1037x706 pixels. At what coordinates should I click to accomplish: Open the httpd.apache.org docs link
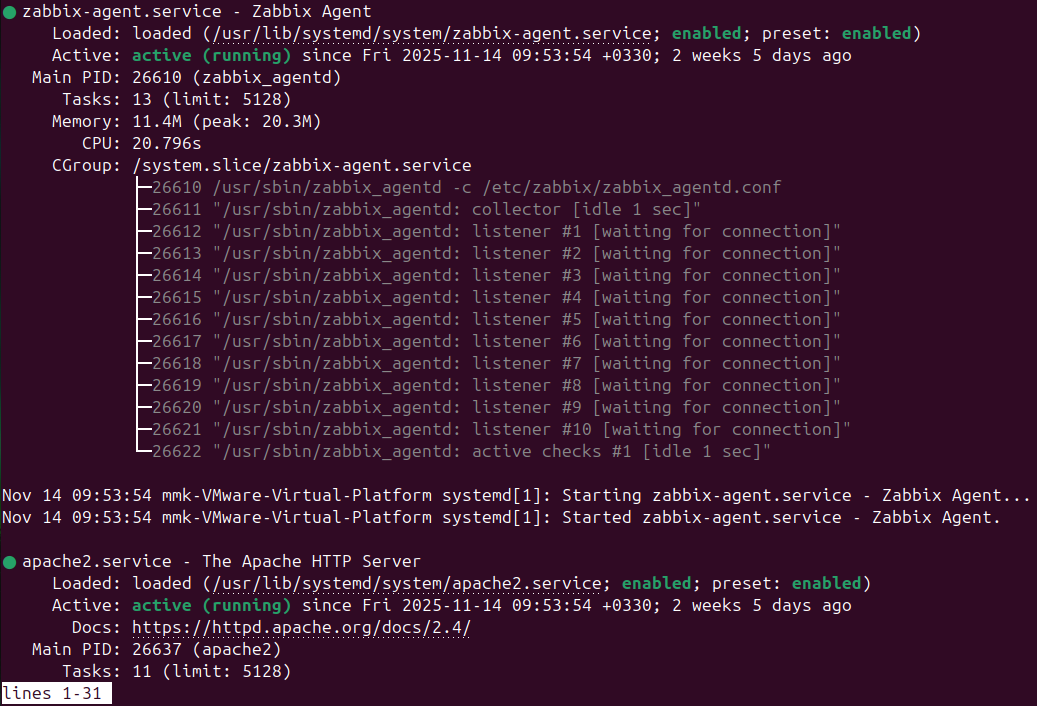coord(301,628)
